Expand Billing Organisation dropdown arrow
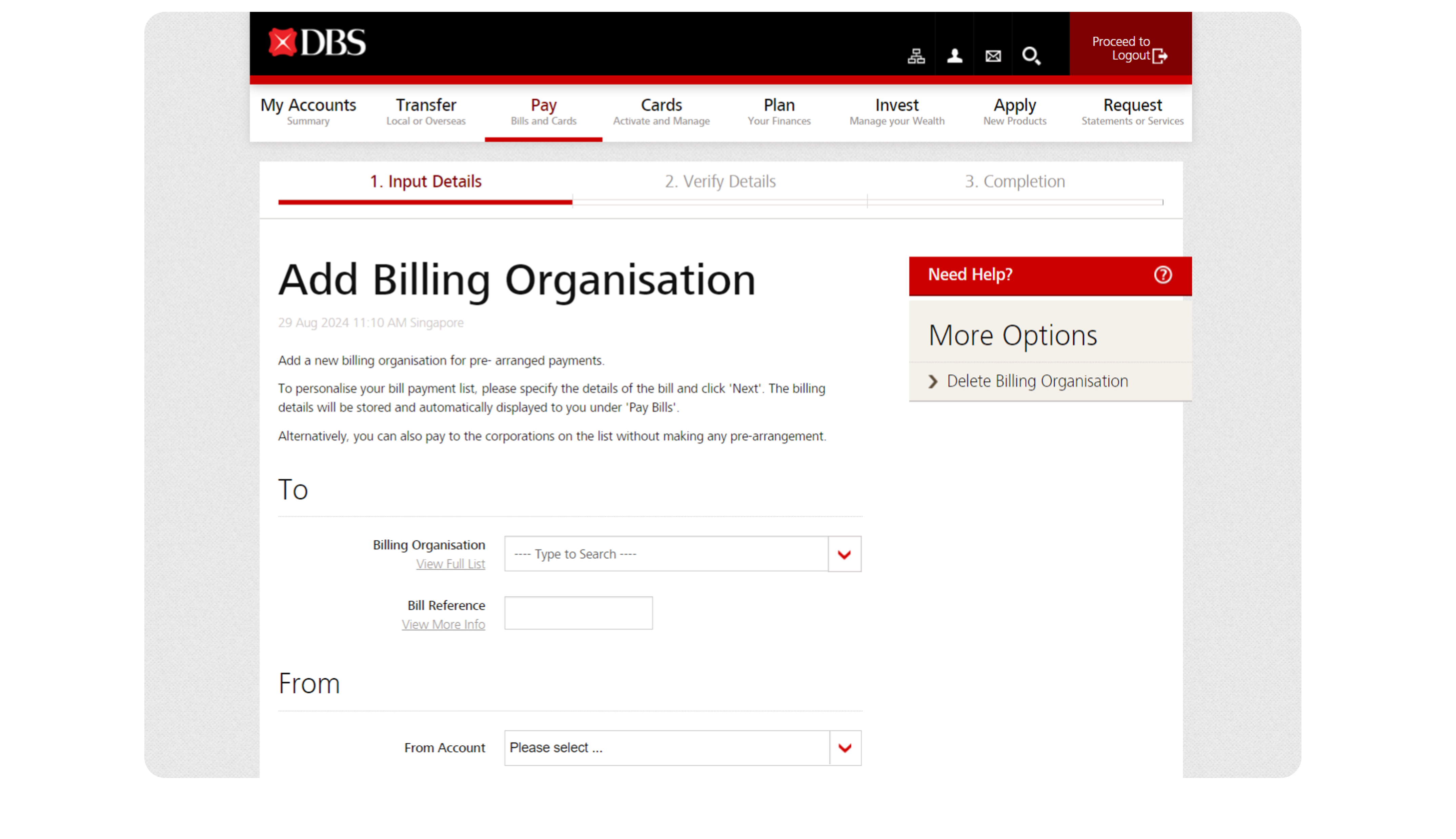This screenshot has width=1456, height=839. [x=844, y=554]
